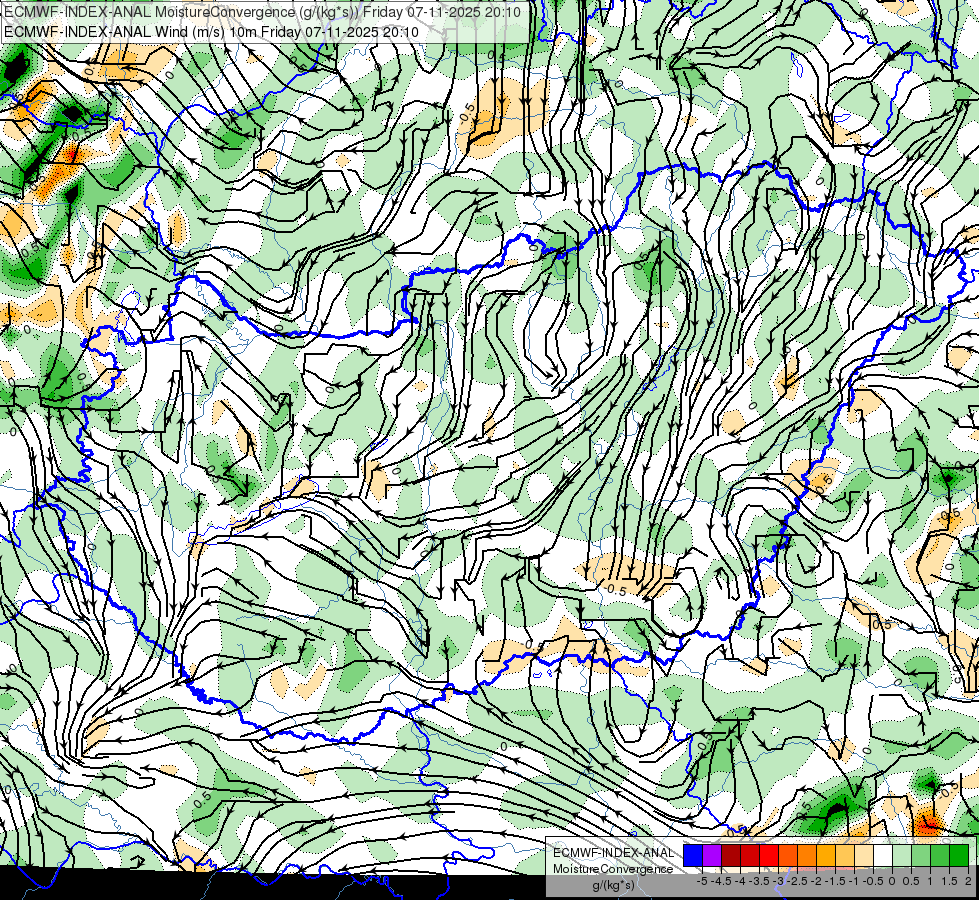Screen dimensions: 979x900
Task: Click the 1.5 legend scale value
Action: (x=950, y=881)
